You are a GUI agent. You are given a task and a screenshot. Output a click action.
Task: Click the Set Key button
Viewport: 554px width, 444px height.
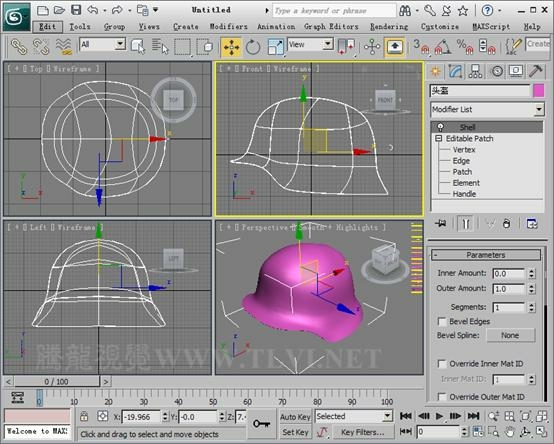point(295,432)
